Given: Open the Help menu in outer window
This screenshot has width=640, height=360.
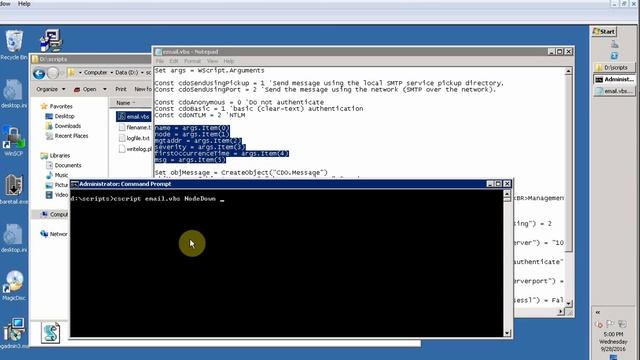Looking at the screenshot, I should click(24, 4).
